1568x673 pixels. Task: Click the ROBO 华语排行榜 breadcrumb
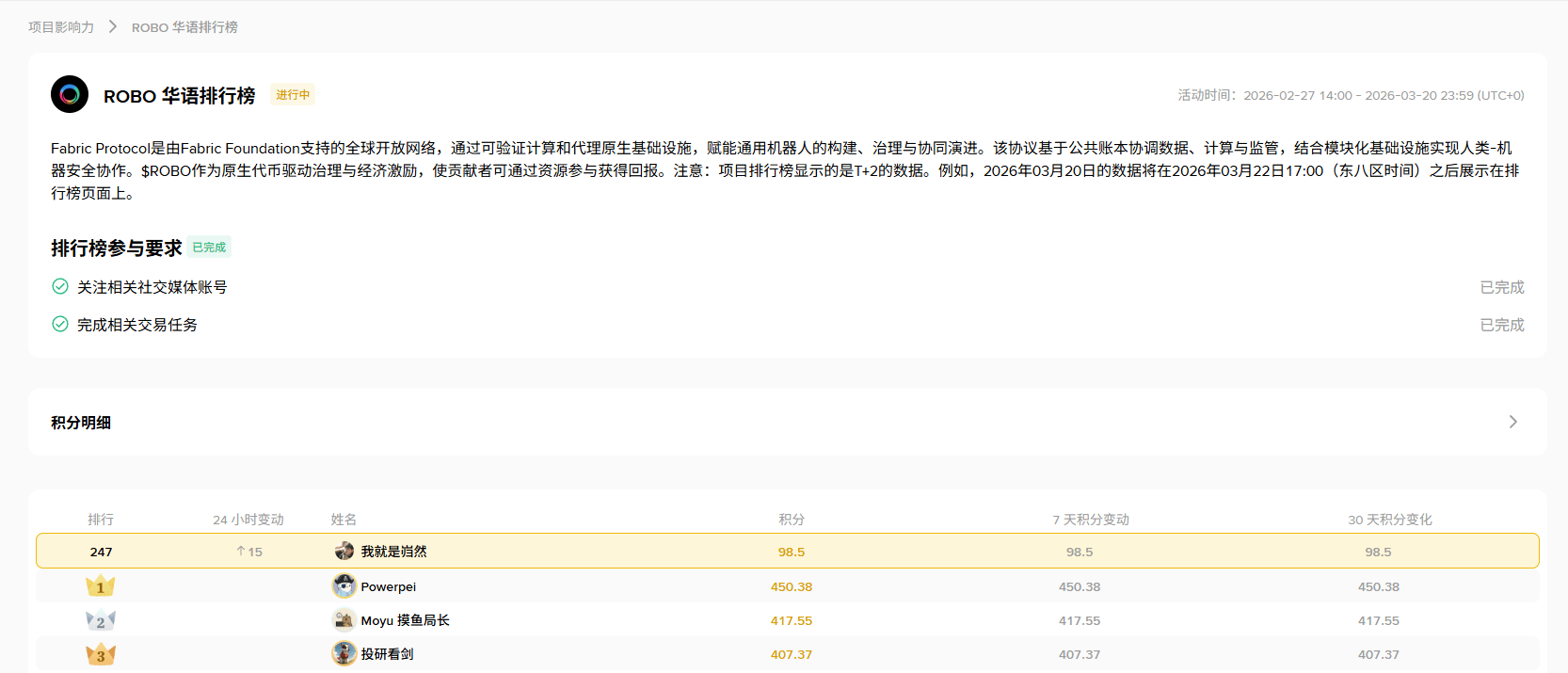(184, 27)
